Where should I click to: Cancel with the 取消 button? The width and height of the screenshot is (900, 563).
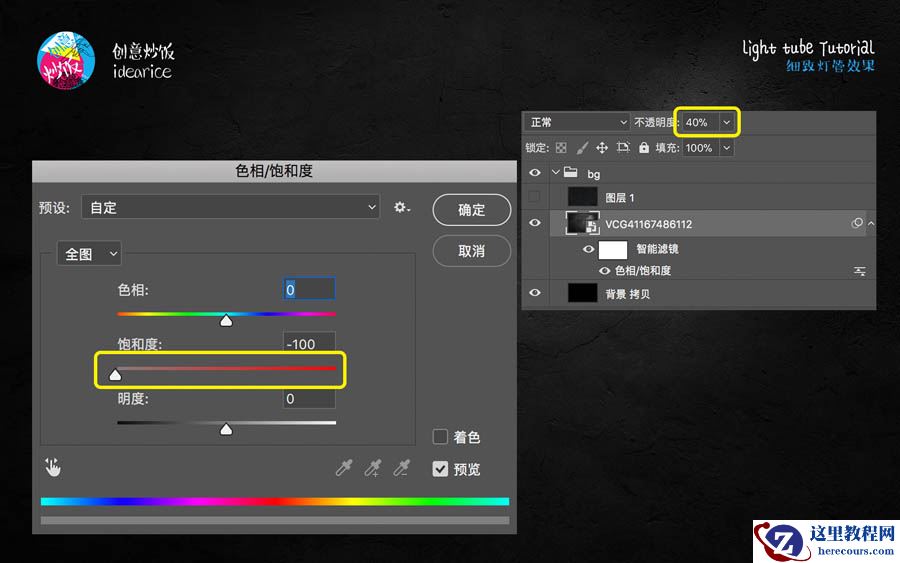point(471,251)
